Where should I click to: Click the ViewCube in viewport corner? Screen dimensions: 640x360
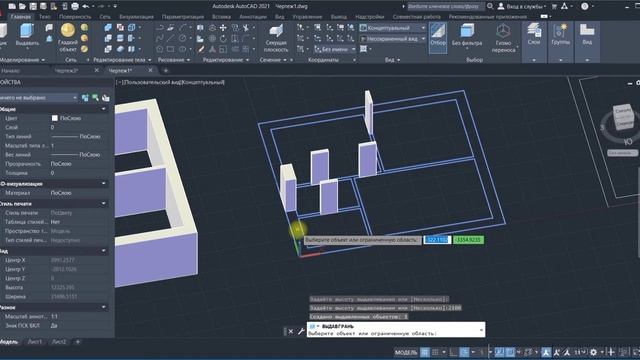(x=623, y=118)
